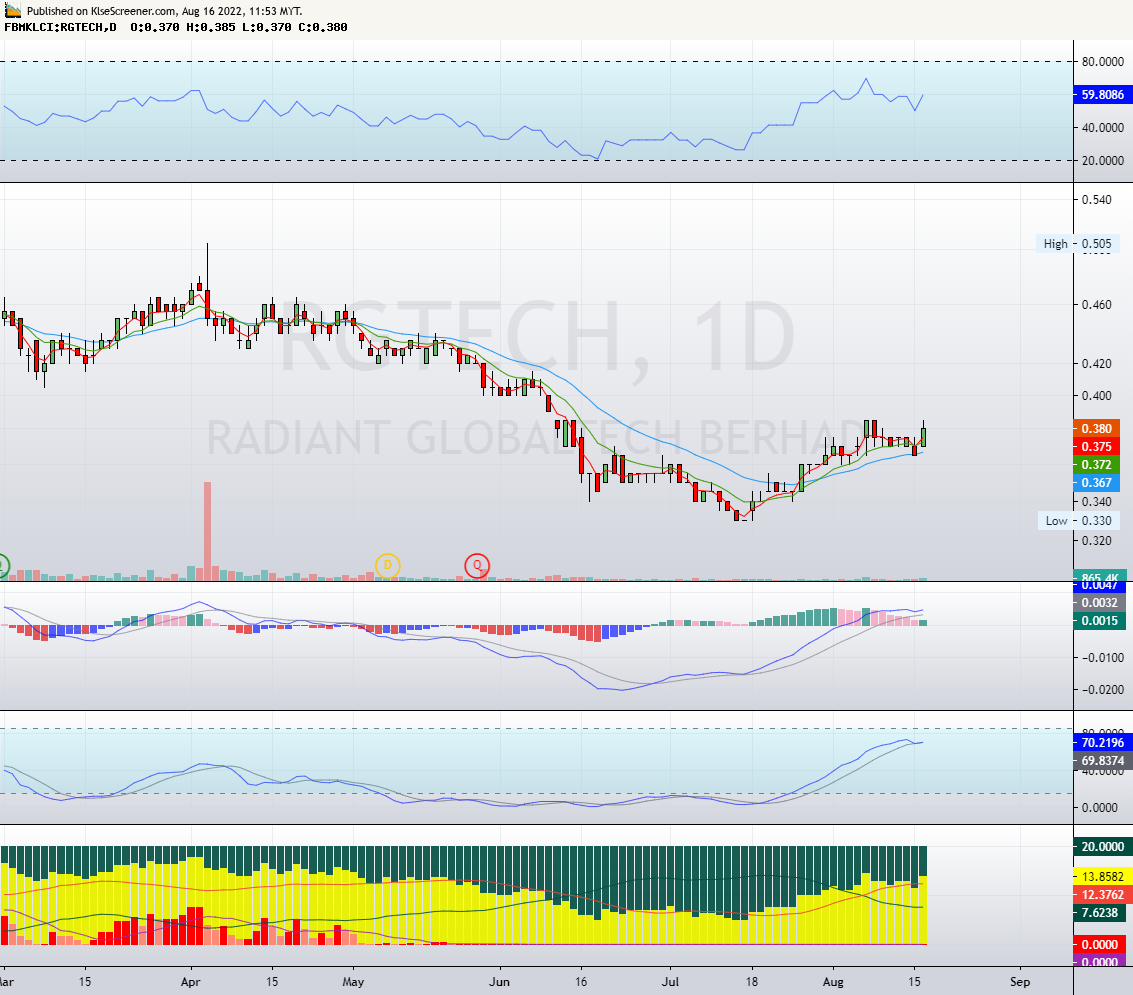Select the red circled Q quarterly report marker

tap(477, 565)
